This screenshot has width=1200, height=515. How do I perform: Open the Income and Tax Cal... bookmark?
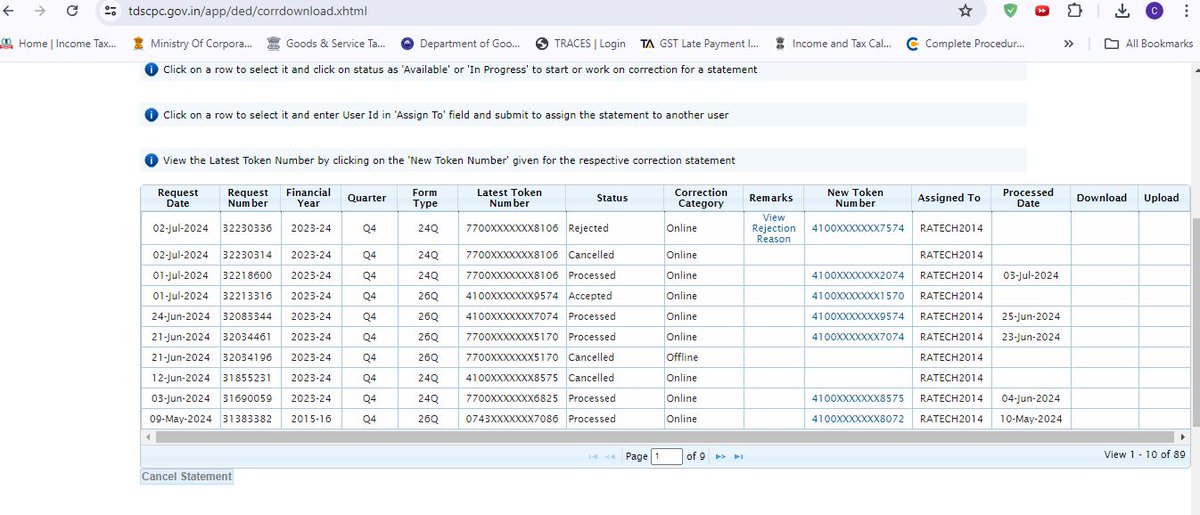coord(832,44)
